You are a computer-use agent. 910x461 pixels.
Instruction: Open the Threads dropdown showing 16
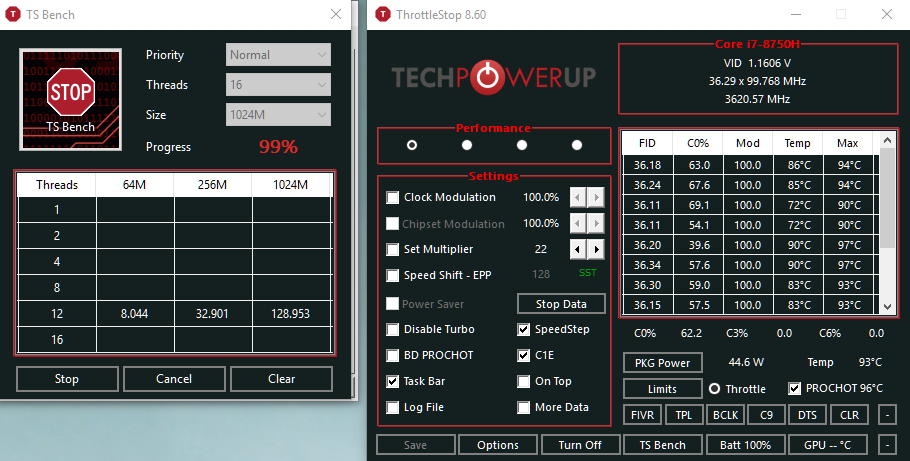coord(279,85)
